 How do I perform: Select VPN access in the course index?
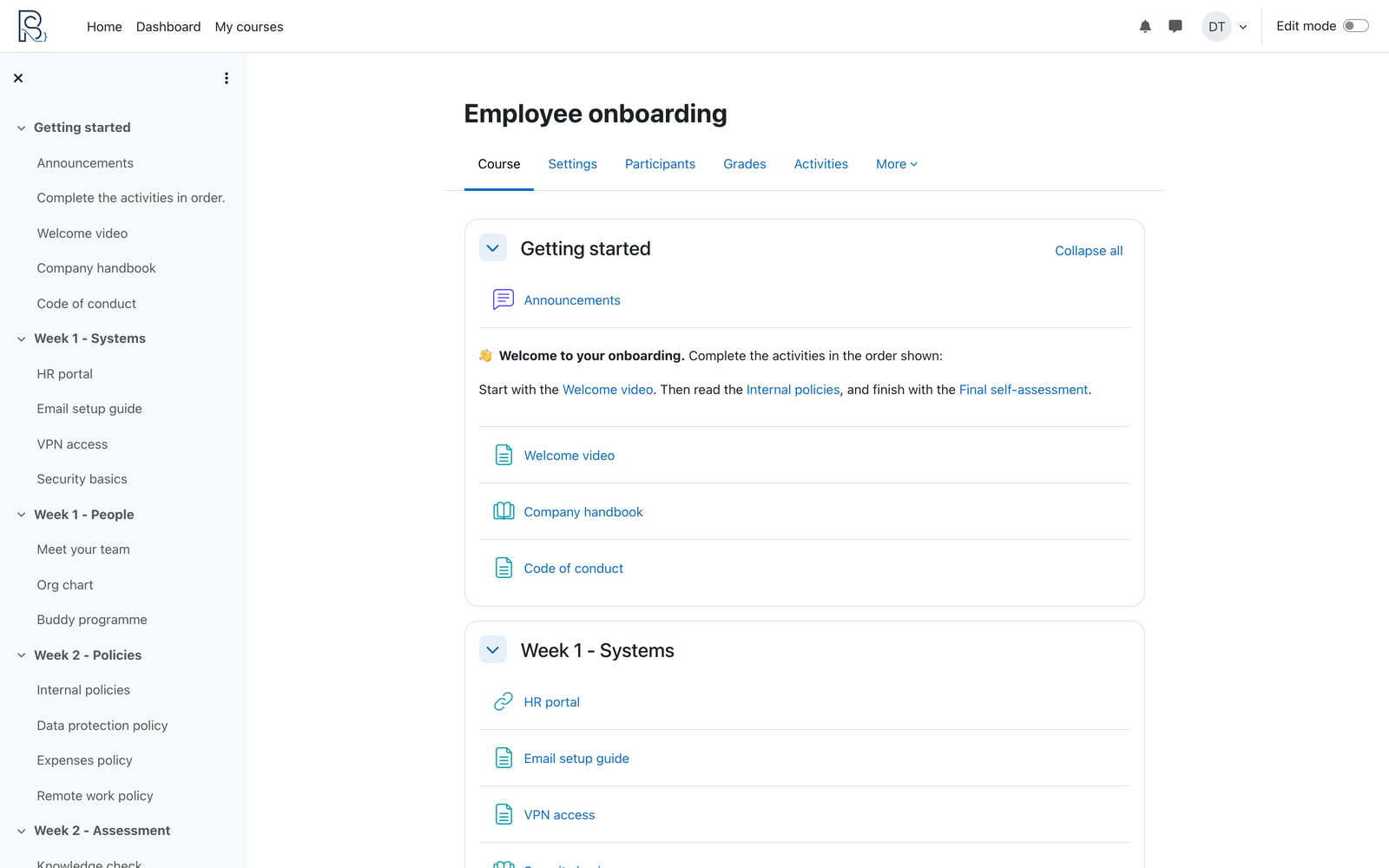[x=73, y=444]
